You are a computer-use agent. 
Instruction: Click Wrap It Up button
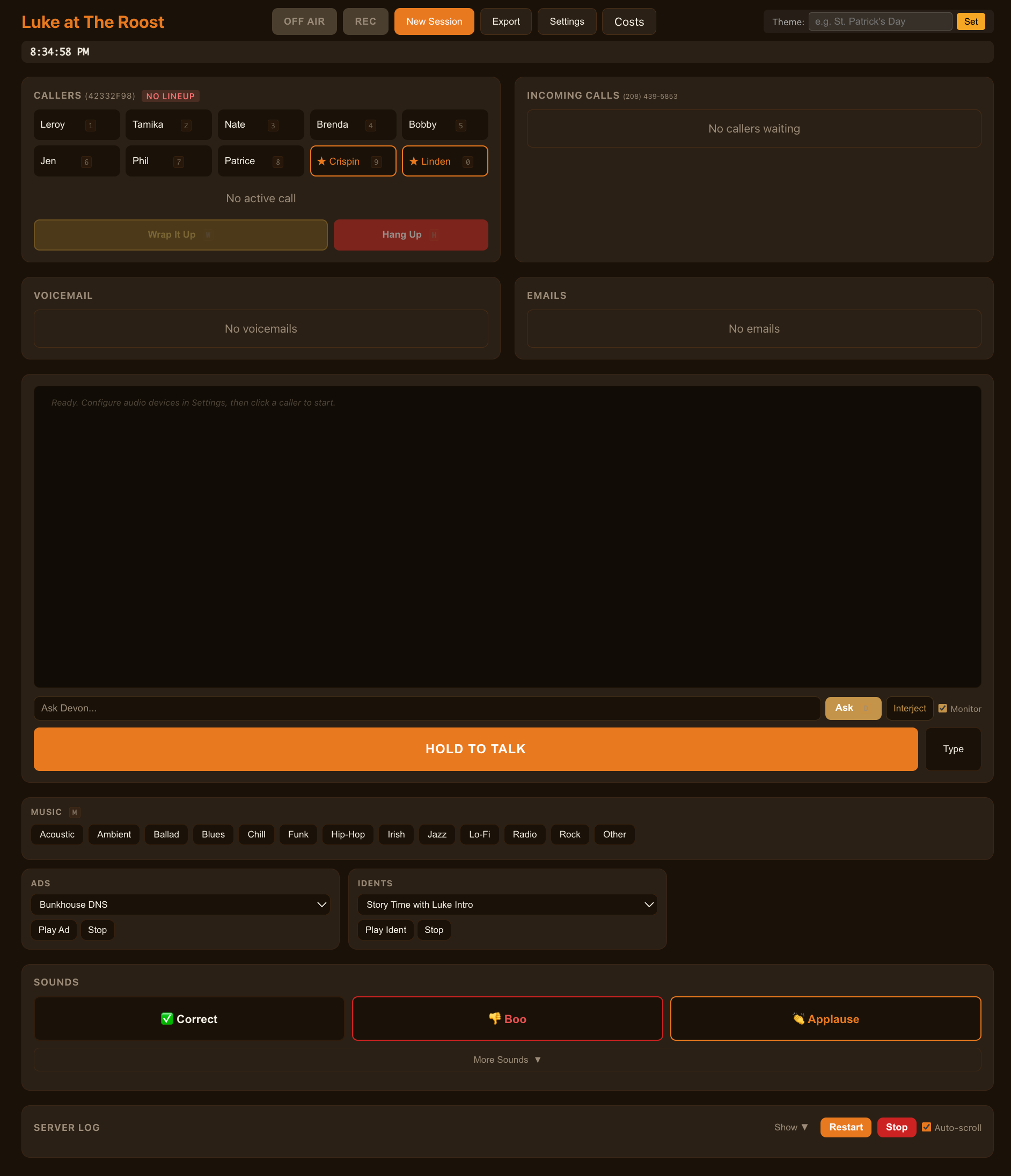(180, 235)
